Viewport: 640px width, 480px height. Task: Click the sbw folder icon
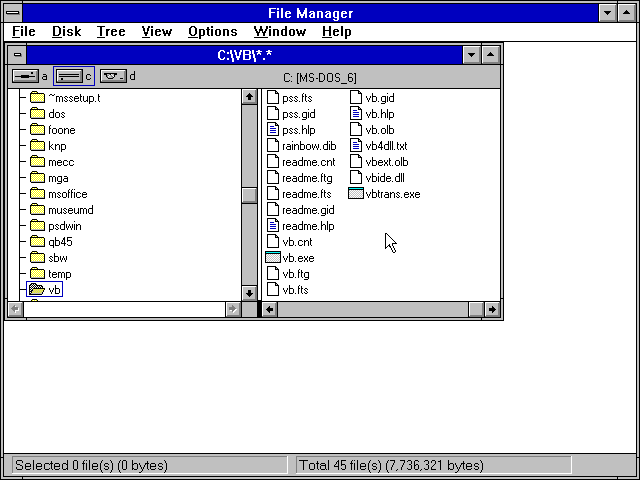[x=38, y=258]
